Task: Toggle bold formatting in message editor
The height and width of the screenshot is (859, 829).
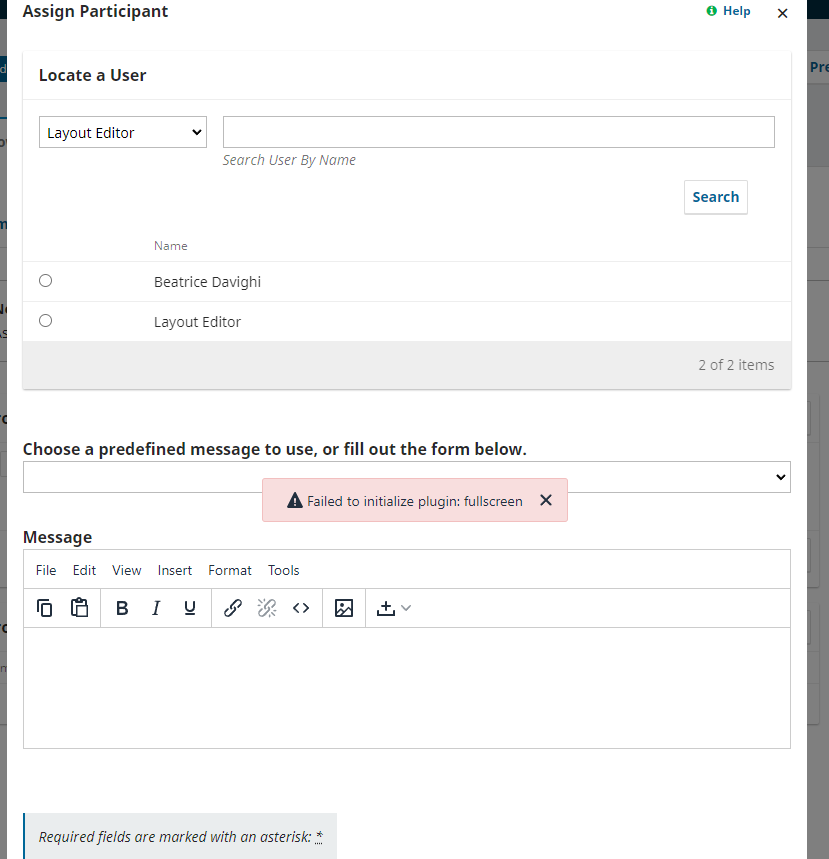Action: [x=122, y=608]
